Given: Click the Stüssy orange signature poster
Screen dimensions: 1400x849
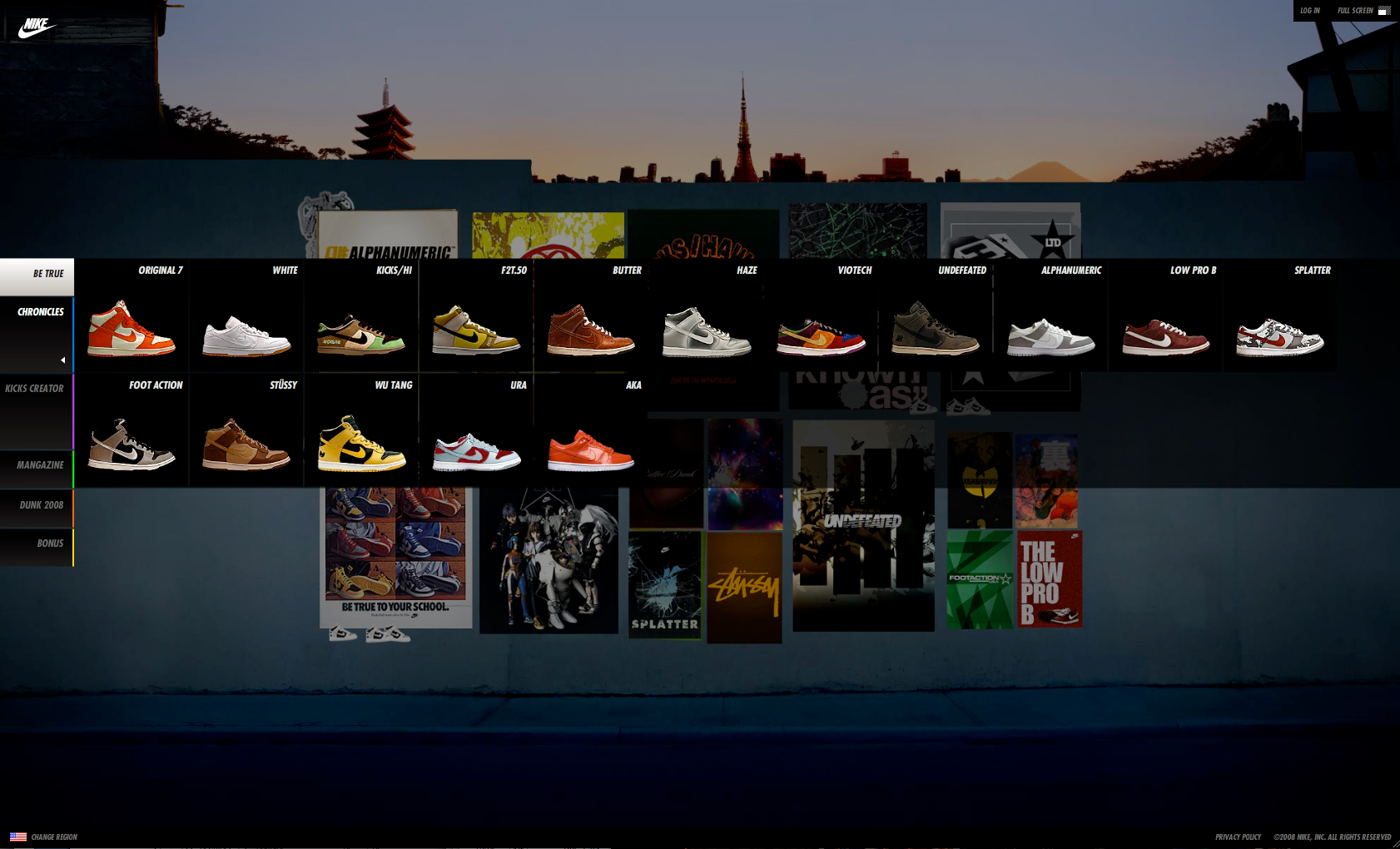Looking at the screenshot, I should (x=744, y=587).
